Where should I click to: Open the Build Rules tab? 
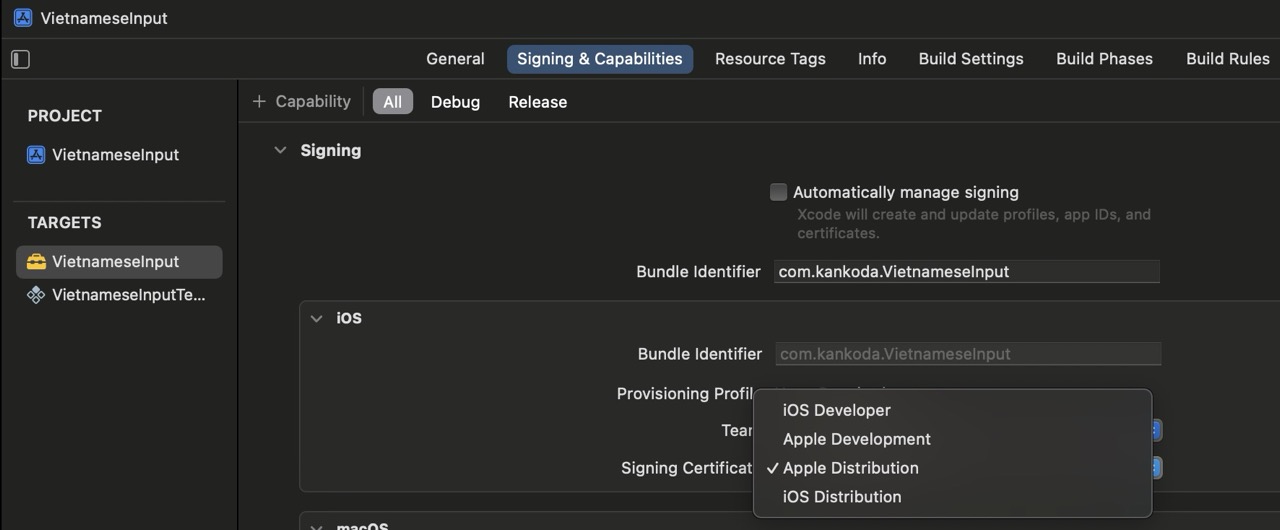pyautogui.click(x=1227, y=59)
